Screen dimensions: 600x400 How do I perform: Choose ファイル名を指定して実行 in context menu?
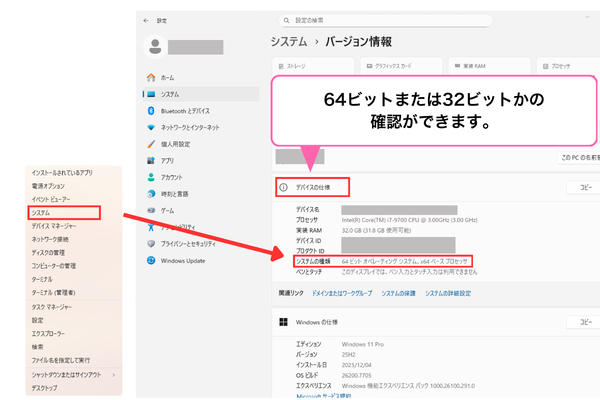[74, 360]
